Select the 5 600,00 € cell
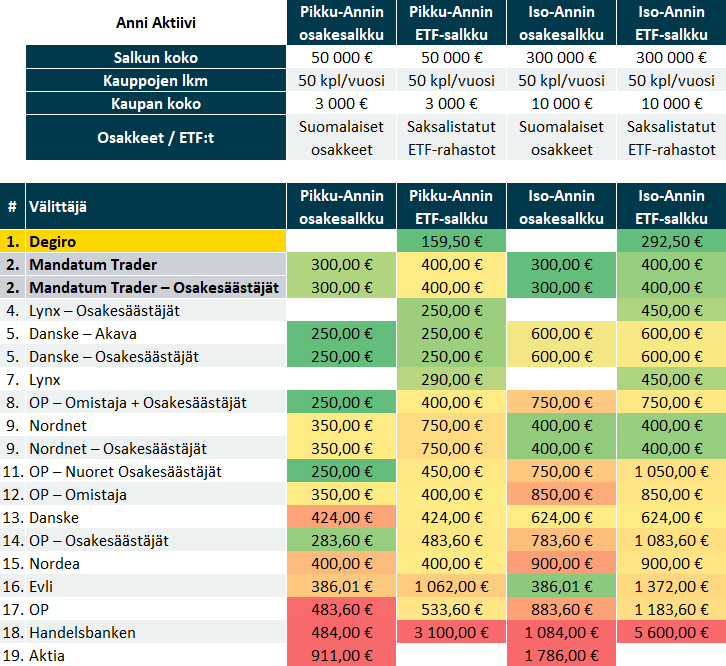 pos(671,633)
